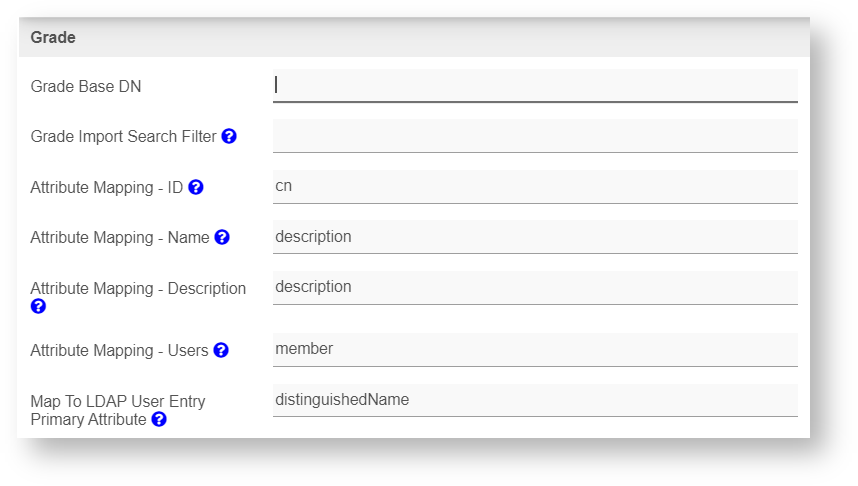The height and width of the screenshot is (486, 858).
Task: Click the Attribute Mapping - ID label
Action: point(107,187)
